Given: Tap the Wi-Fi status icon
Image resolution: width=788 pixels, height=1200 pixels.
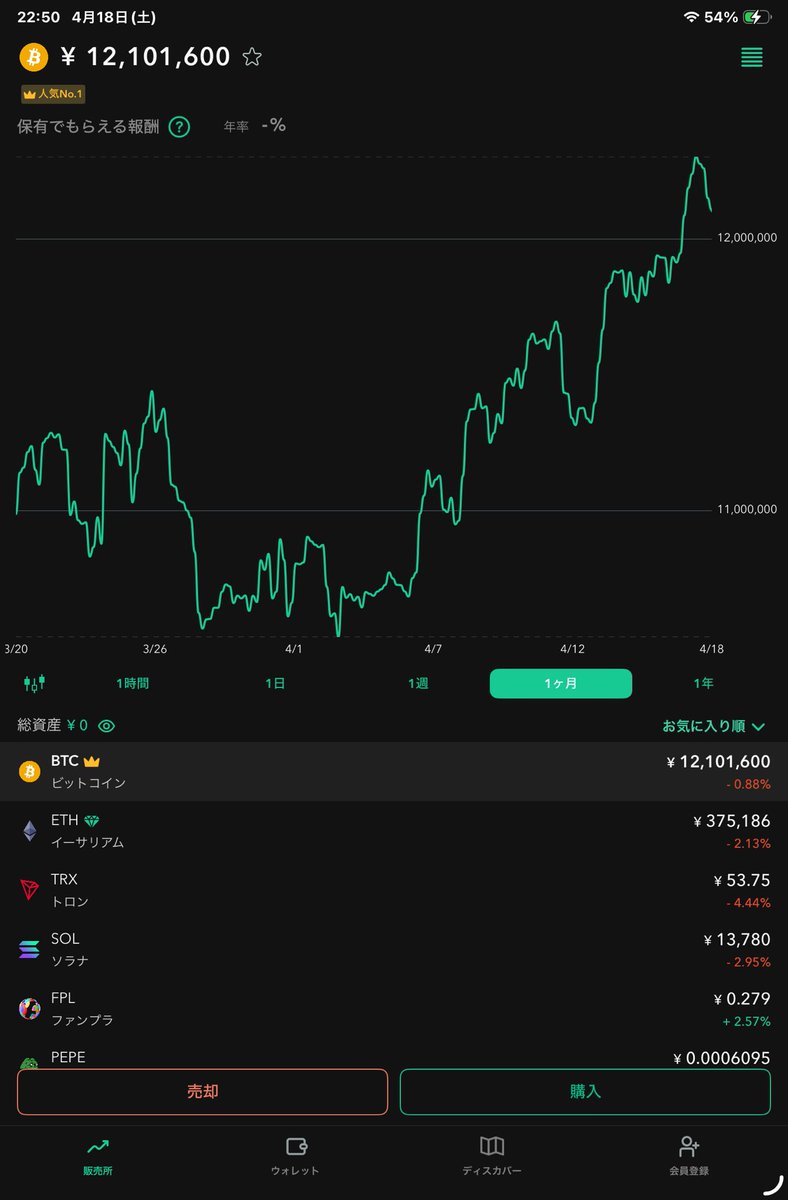Looking at the screenshot, I should tap(691, 17).
